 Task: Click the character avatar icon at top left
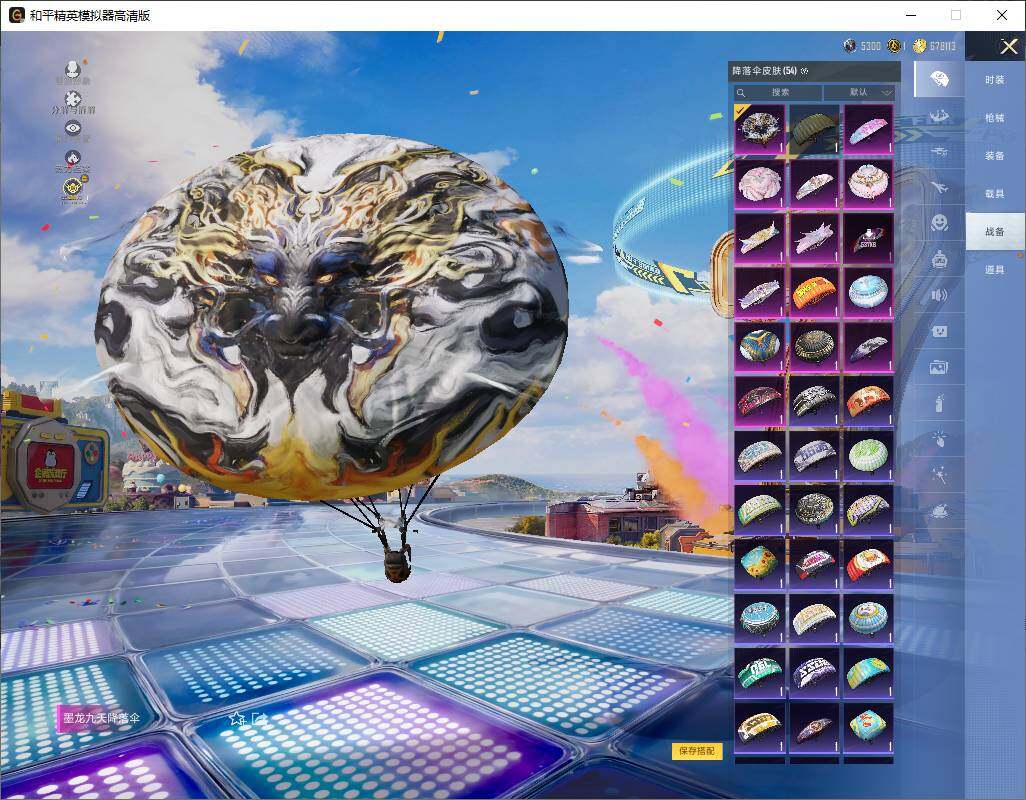[x=73, y=68]
